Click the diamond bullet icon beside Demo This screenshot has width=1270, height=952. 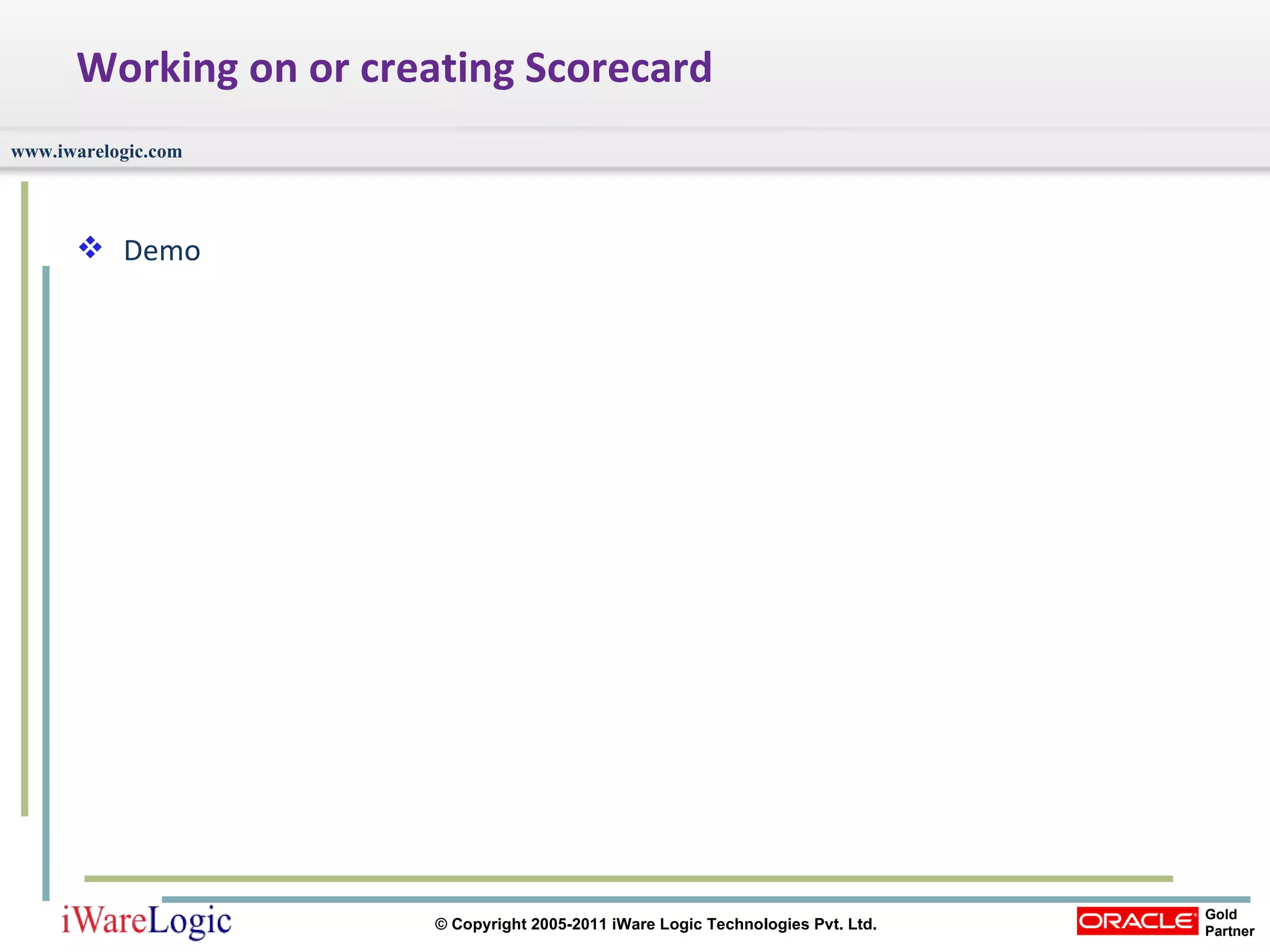91,247
